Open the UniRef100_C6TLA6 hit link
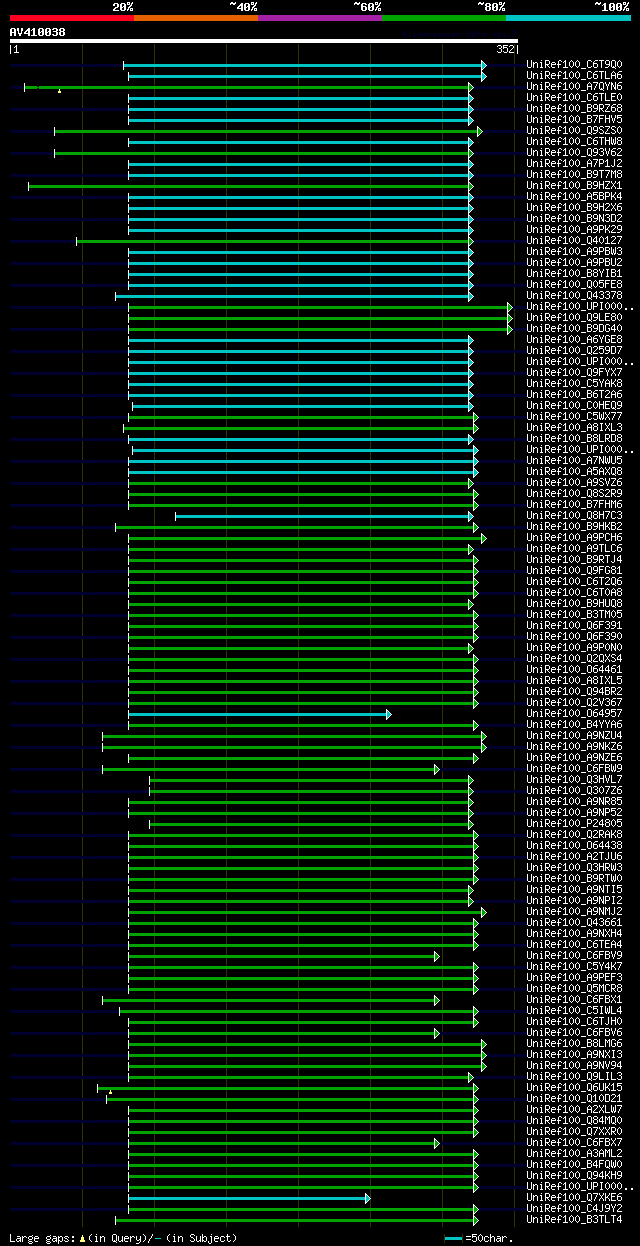Viewport: 640px width, 1246px height. pos(574,76)
